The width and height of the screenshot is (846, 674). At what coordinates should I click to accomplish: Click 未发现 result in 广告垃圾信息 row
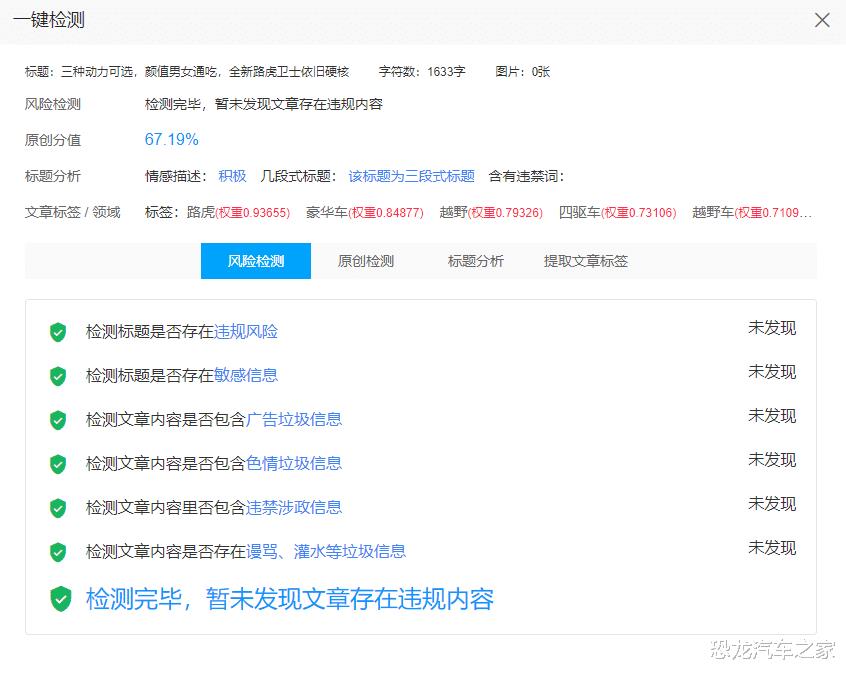coord(772,416)
